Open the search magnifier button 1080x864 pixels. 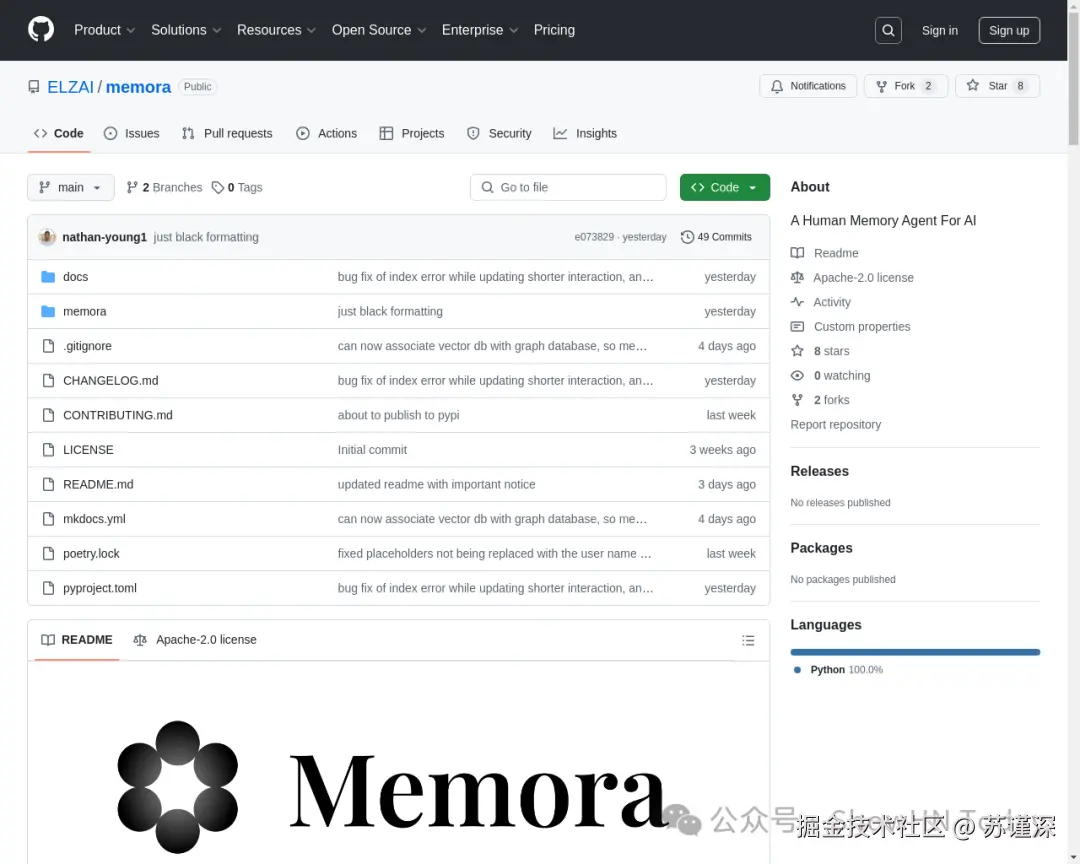coord(888,30)
